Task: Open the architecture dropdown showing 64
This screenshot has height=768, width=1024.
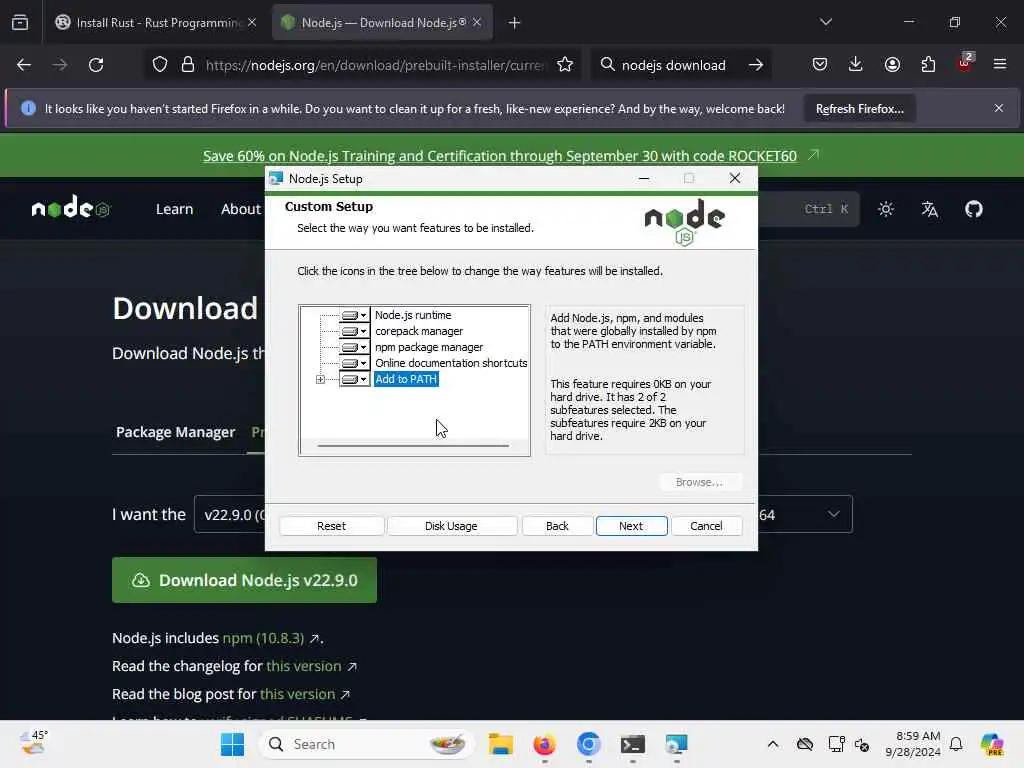Action: (804, 515)
